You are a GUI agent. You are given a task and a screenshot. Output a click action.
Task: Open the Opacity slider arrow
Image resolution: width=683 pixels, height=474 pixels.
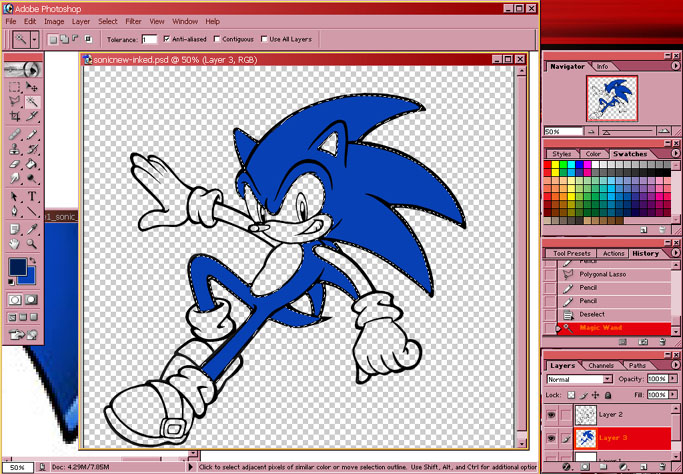pyautogui.click(x=674, y=379)
